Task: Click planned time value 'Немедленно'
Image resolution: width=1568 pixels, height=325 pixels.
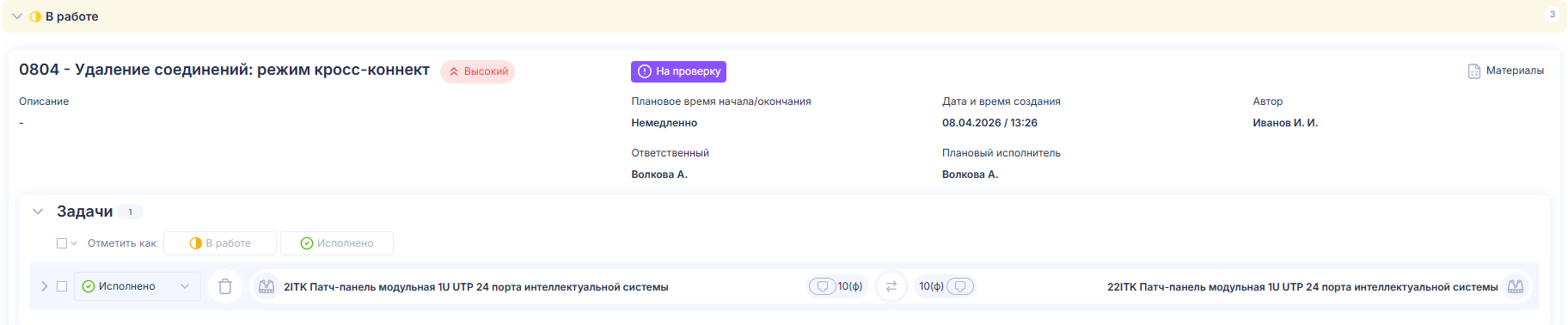Action: pyautogui.click(x=665, y=123)
